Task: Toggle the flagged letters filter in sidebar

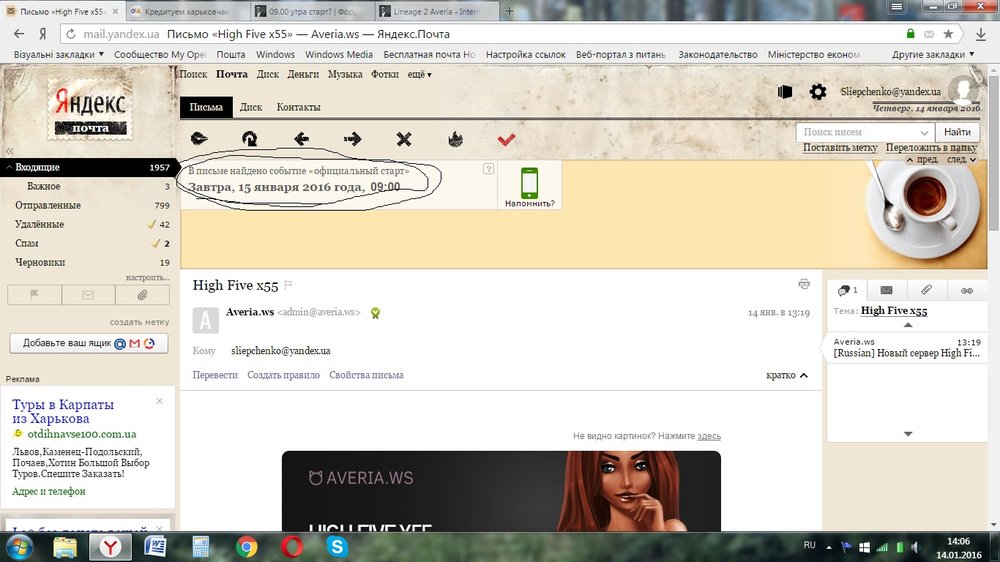Action: (34, 295)
